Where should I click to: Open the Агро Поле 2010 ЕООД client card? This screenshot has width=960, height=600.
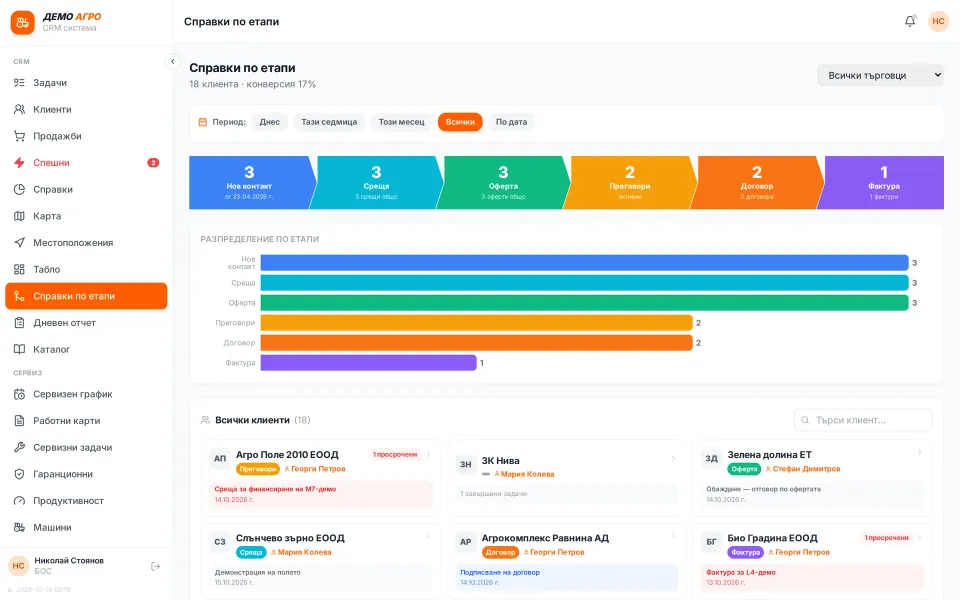coord(320,478)
